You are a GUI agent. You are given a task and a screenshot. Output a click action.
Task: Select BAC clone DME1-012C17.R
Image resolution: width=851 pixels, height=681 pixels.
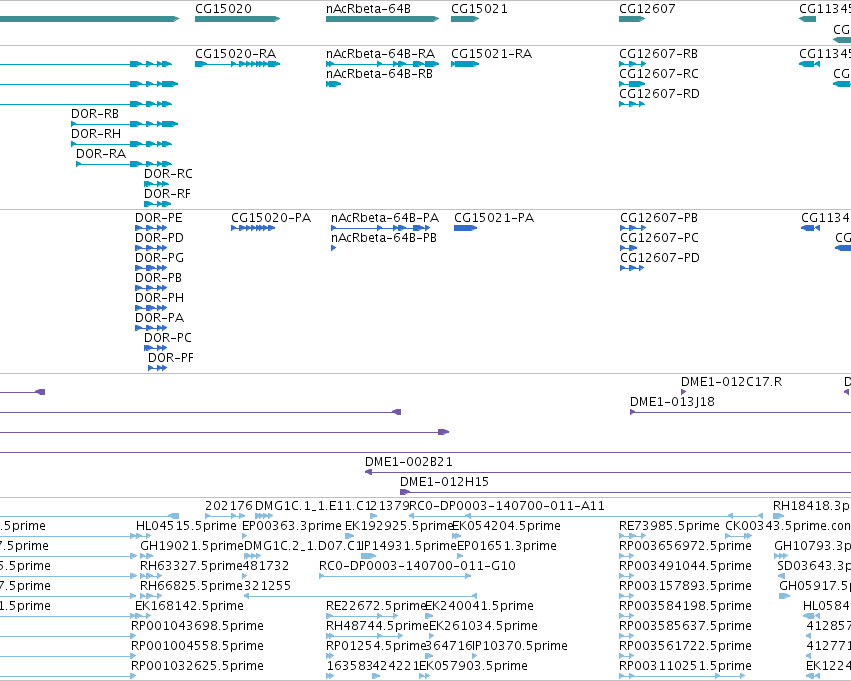[x=731, y=382]
